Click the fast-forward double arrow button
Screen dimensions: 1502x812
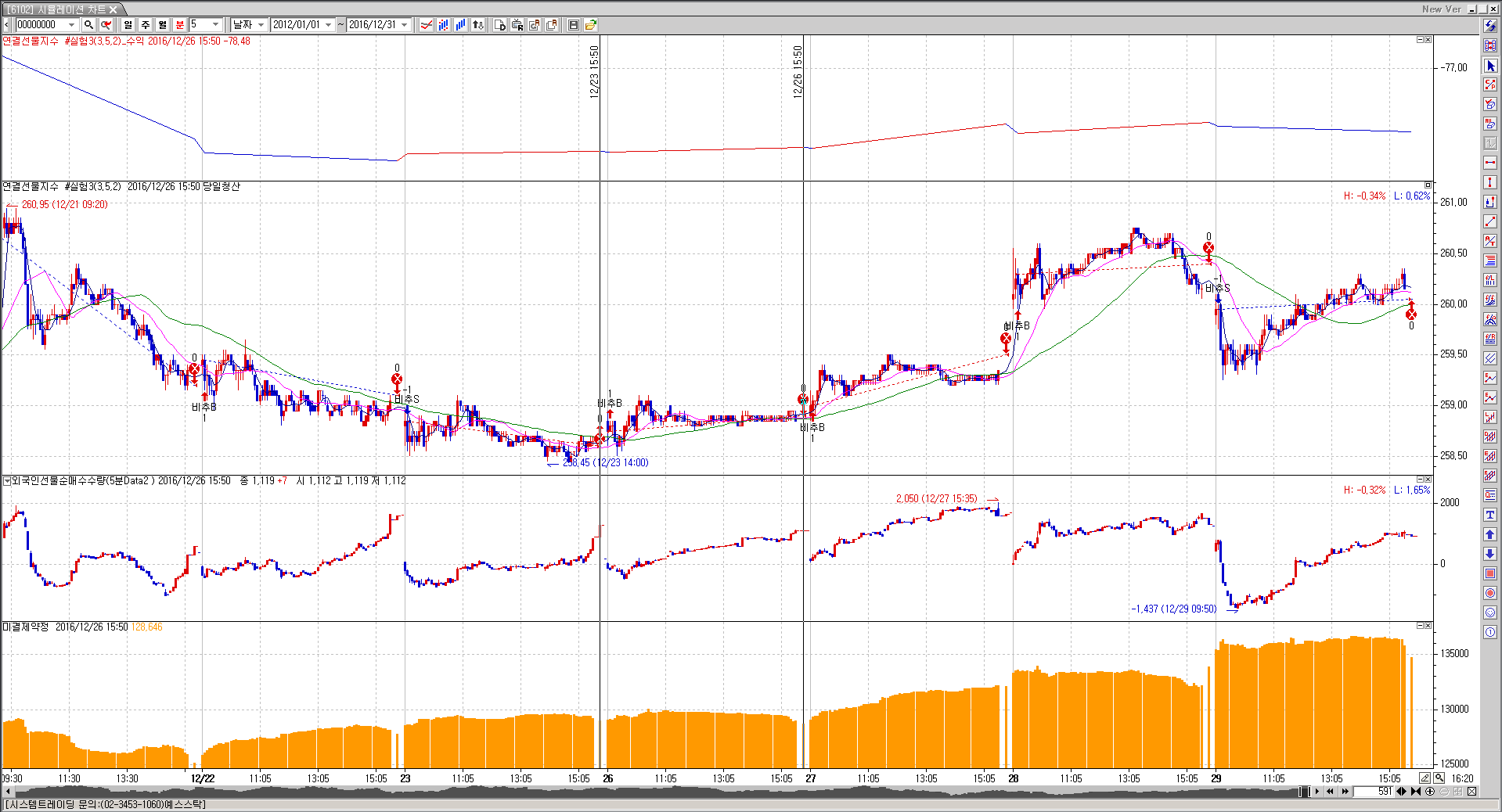[x=1345, y=792]
